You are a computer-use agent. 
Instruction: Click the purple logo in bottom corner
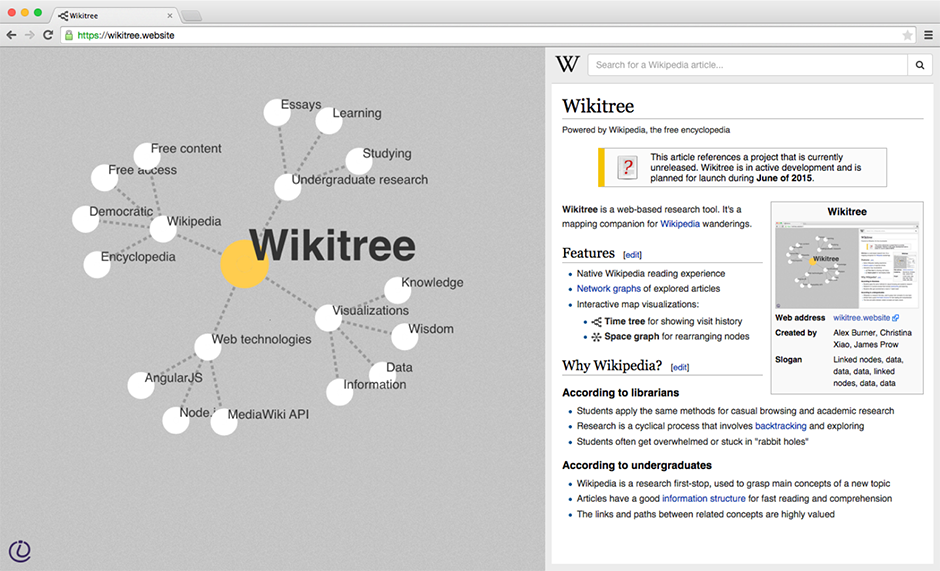(20, 551)
